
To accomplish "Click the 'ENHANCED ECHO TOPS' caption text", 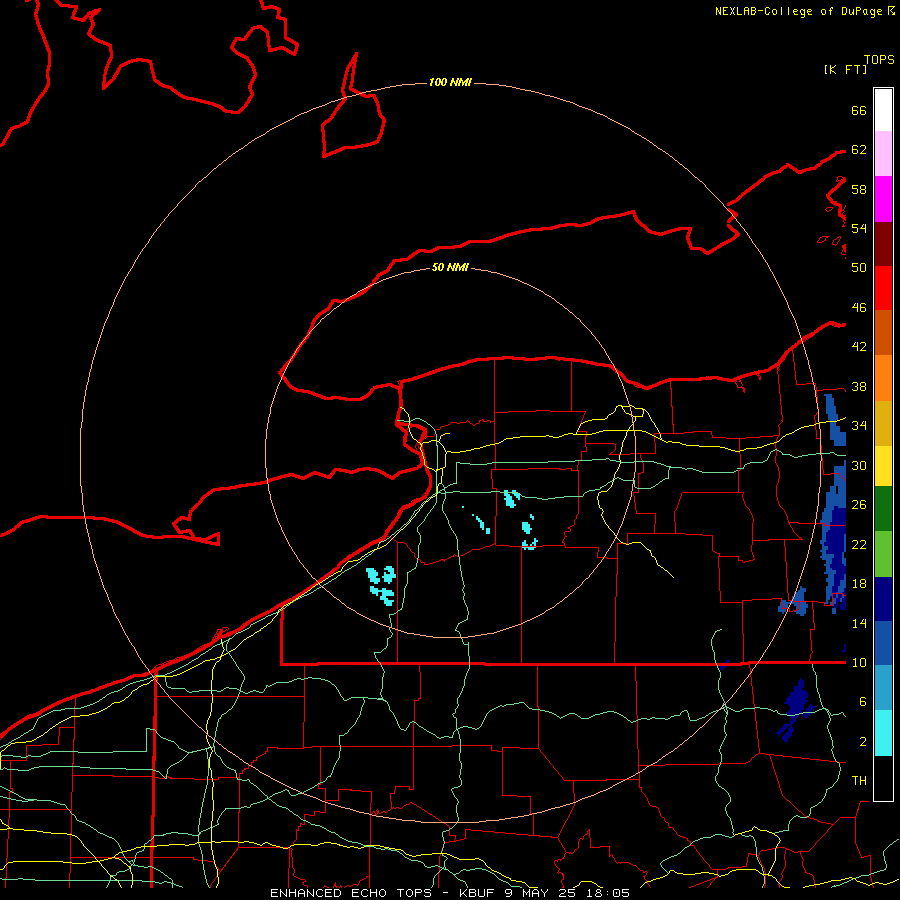I will (351, 893).
